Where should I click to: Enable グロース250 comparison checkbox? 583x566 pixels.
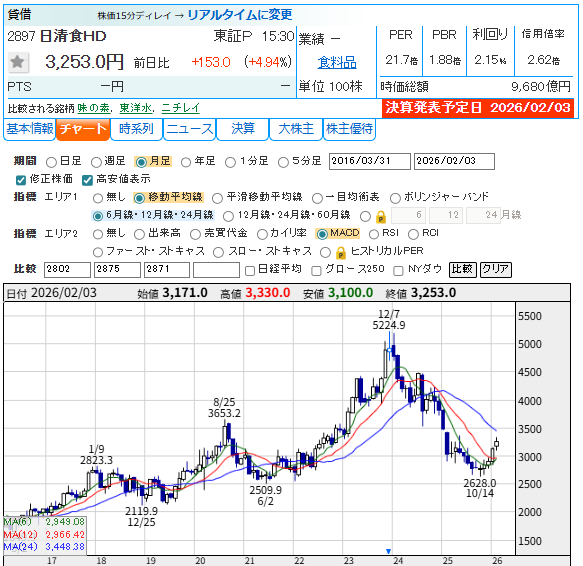pos(316,271)
